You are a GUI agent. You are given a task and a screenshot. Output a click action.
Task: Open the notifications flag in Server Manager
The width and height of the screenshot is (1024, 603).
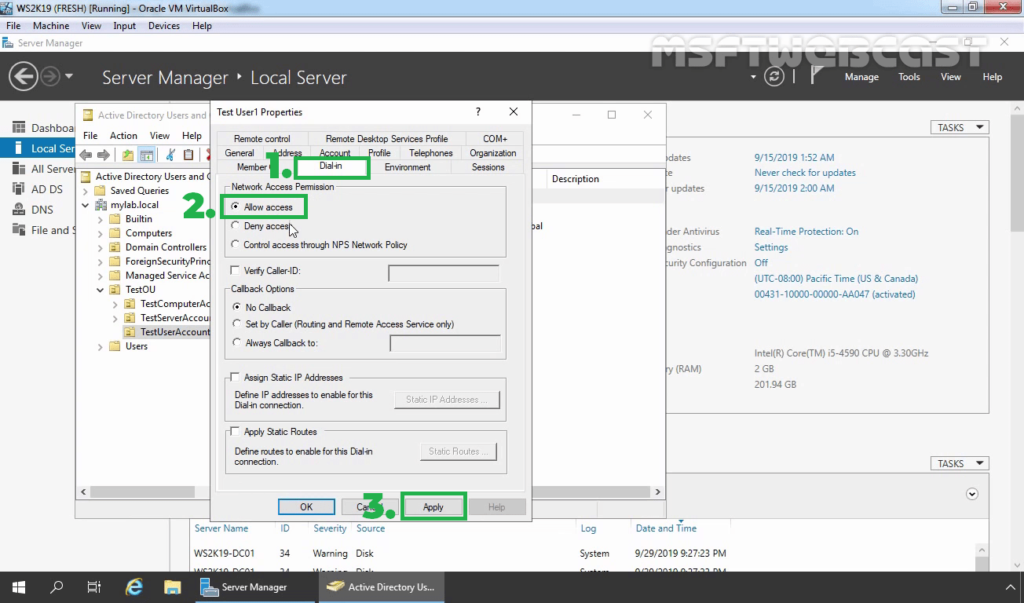[816, 75]
